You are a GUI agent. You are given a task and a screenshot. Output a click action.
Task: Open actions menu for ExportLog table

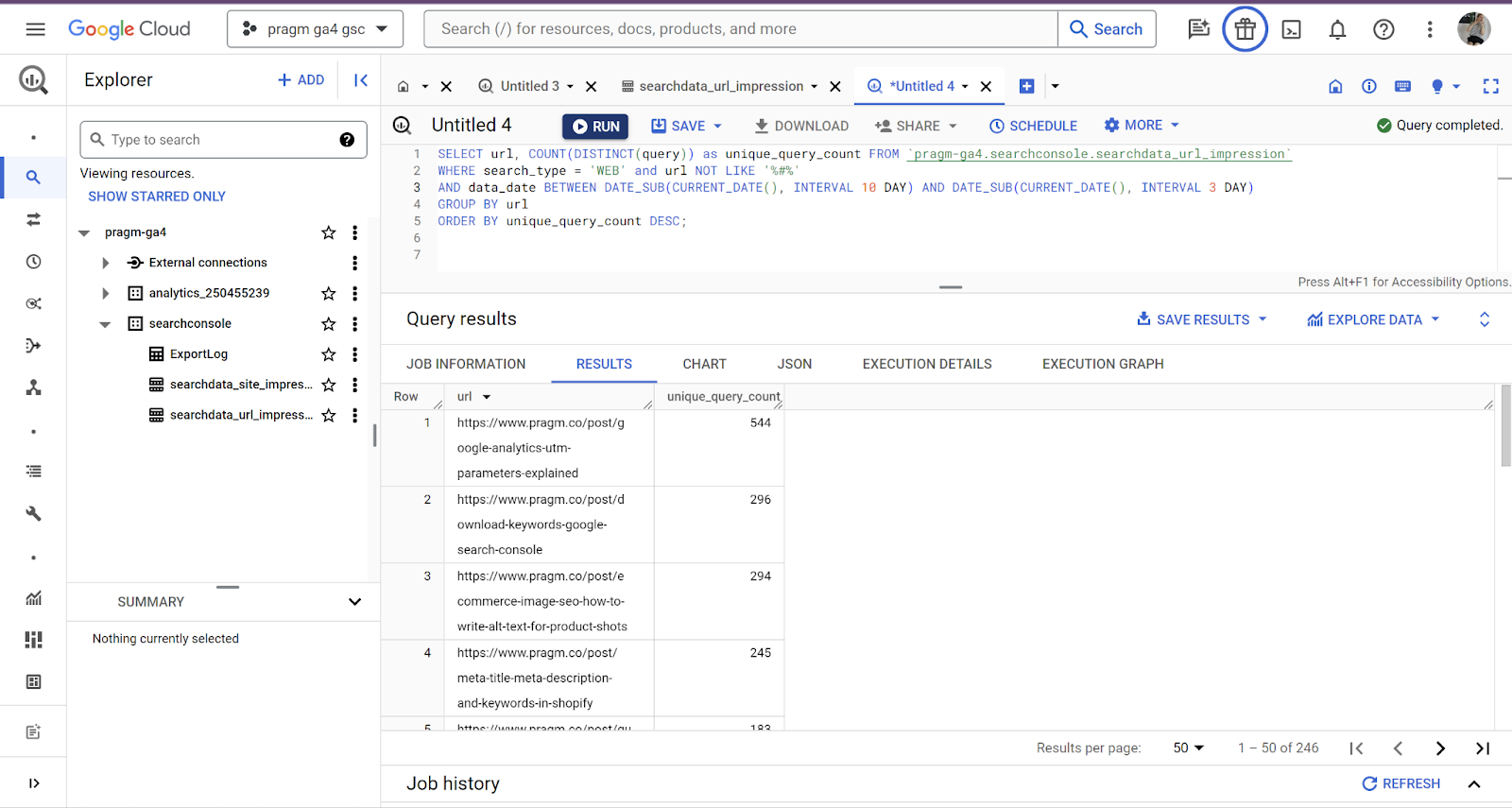pos(354,354)
